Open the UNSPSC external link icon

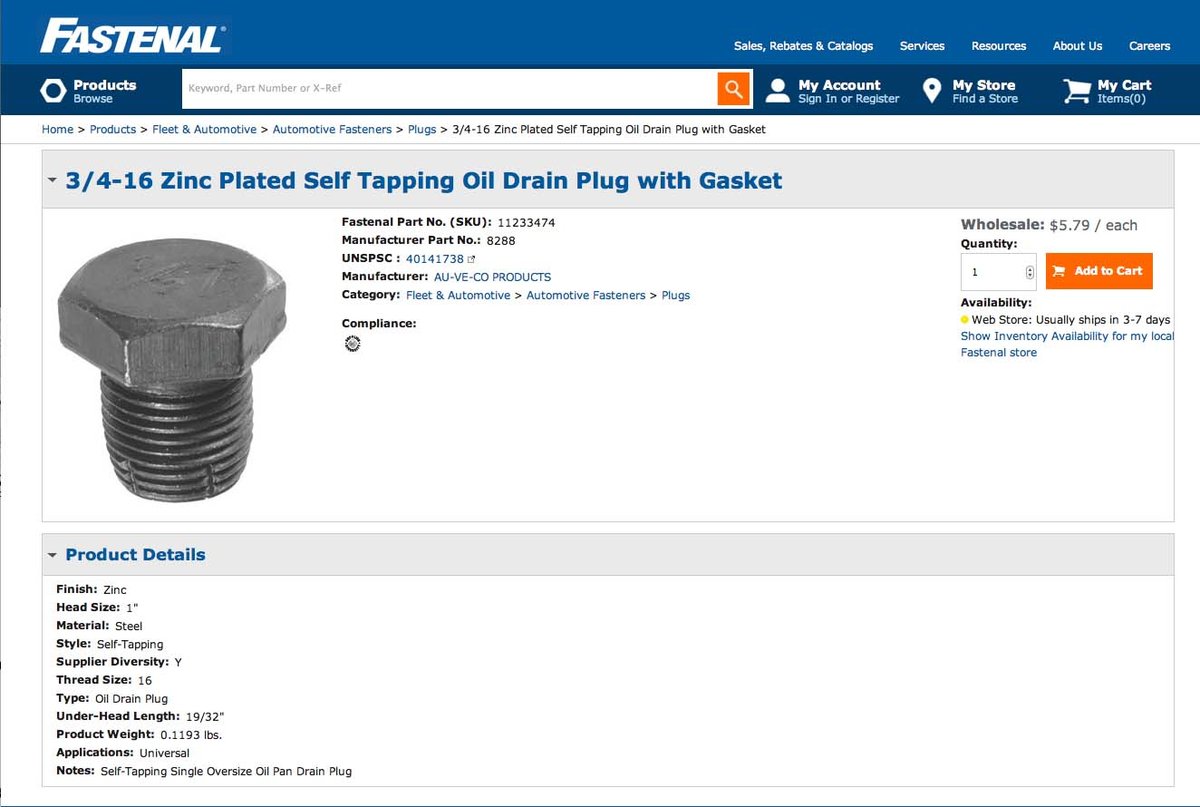(472, 258)
